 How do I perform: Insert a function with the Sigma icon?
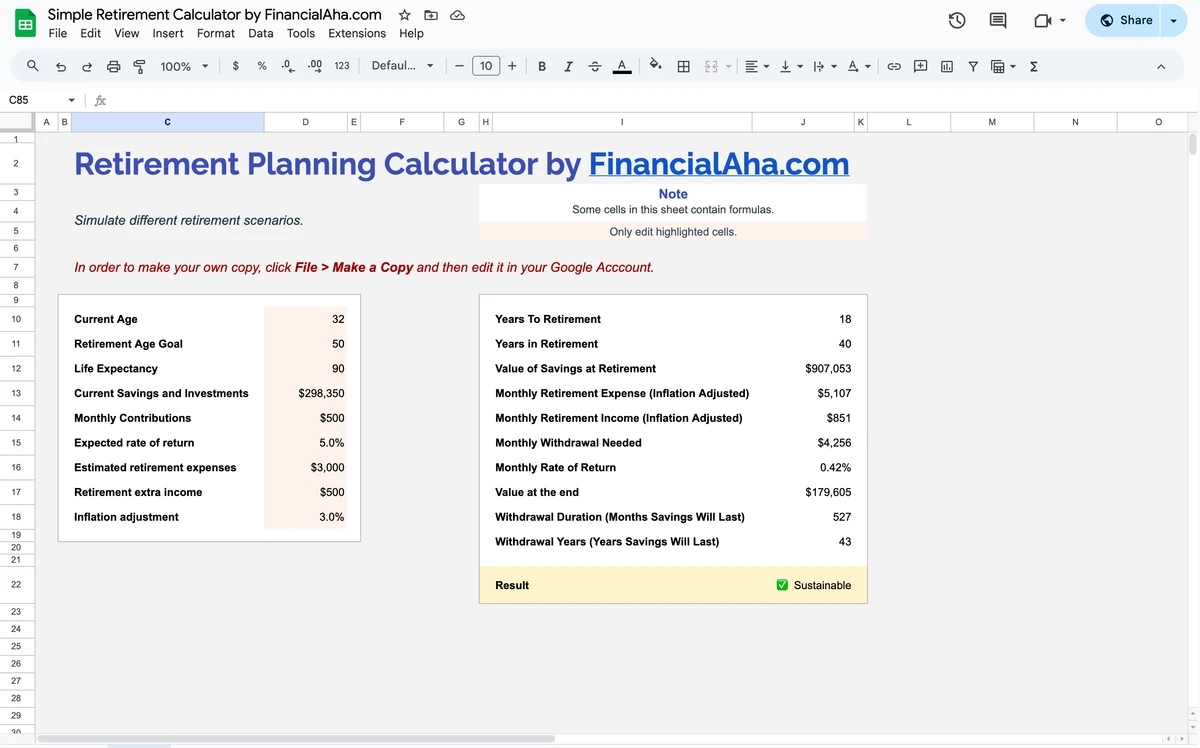coord(1033,66)
